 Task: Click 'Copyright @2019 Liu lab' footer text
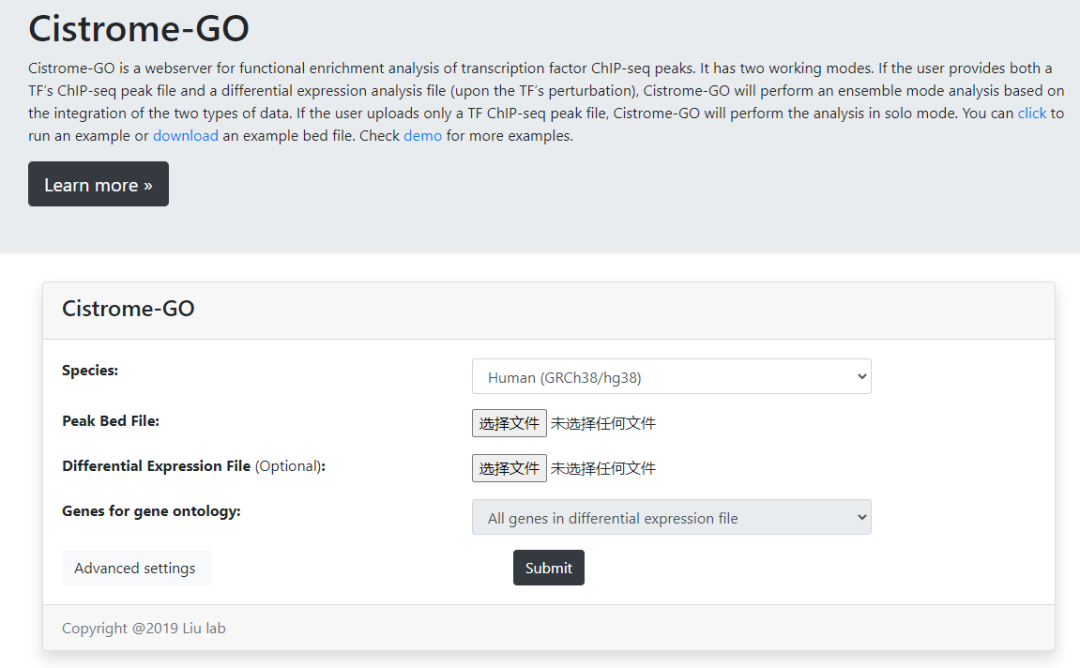click(x=144, y=628)
